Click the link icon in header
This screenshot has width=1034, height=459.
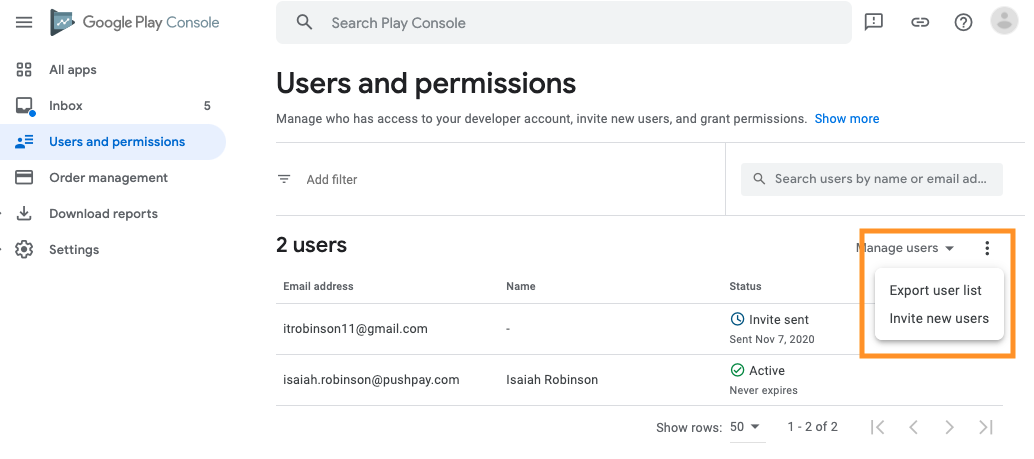pos(919,22)
